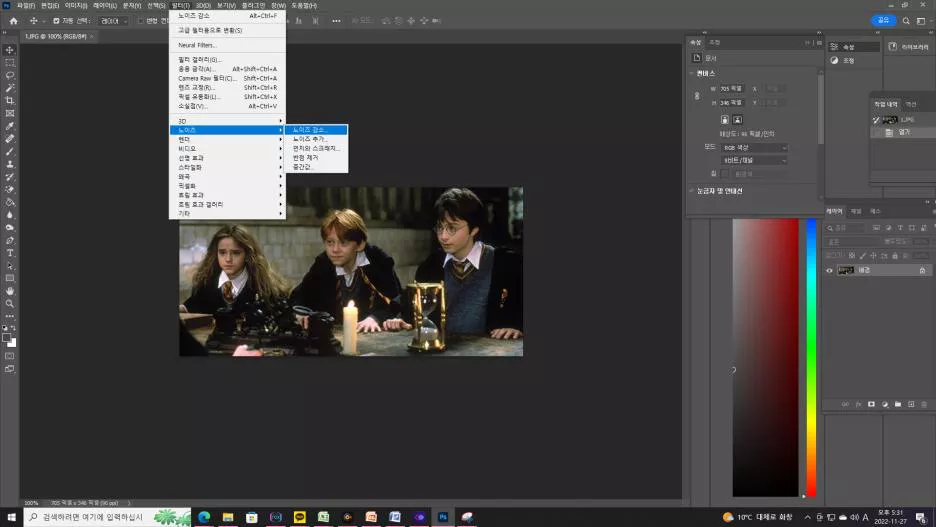This screenshot has height=527, width=936.
Task: Click the rainbow hue slider strip
Action: 811,357
